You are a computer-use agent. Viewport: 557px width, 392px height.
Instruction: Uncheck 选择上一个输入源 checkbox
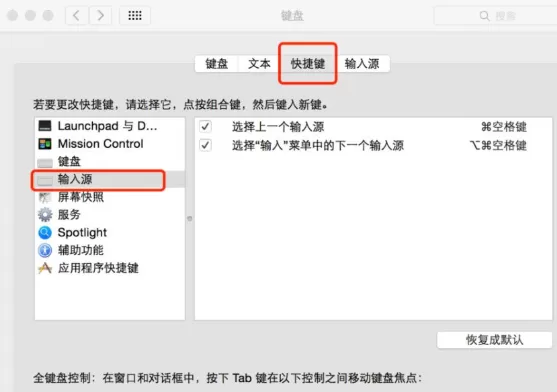coord(205,126)
